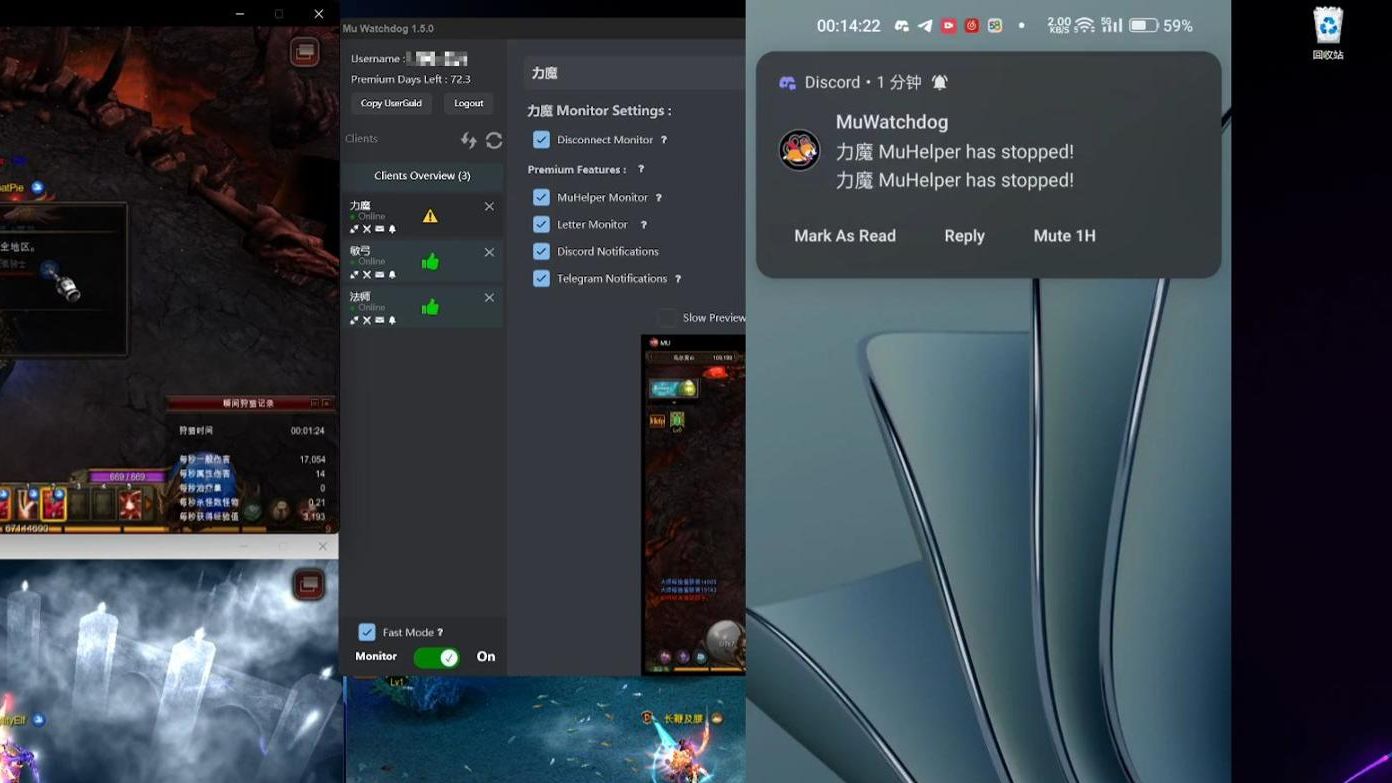Toggle the Letter Monitor checkbox
The width and height of the screenshot is (1392, 783).
pyautogui.click(x=541, y=225)
